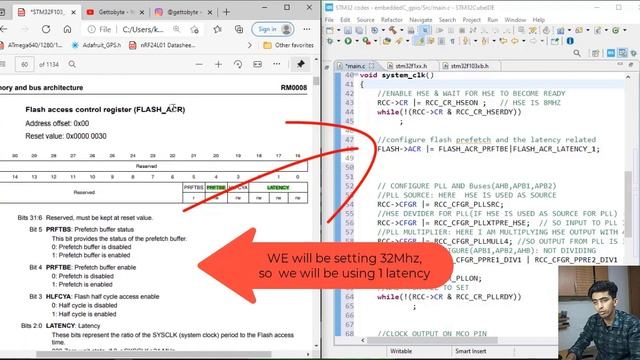Go to last edit location arrow icon
Screen dimensions: 640x360
503,41
